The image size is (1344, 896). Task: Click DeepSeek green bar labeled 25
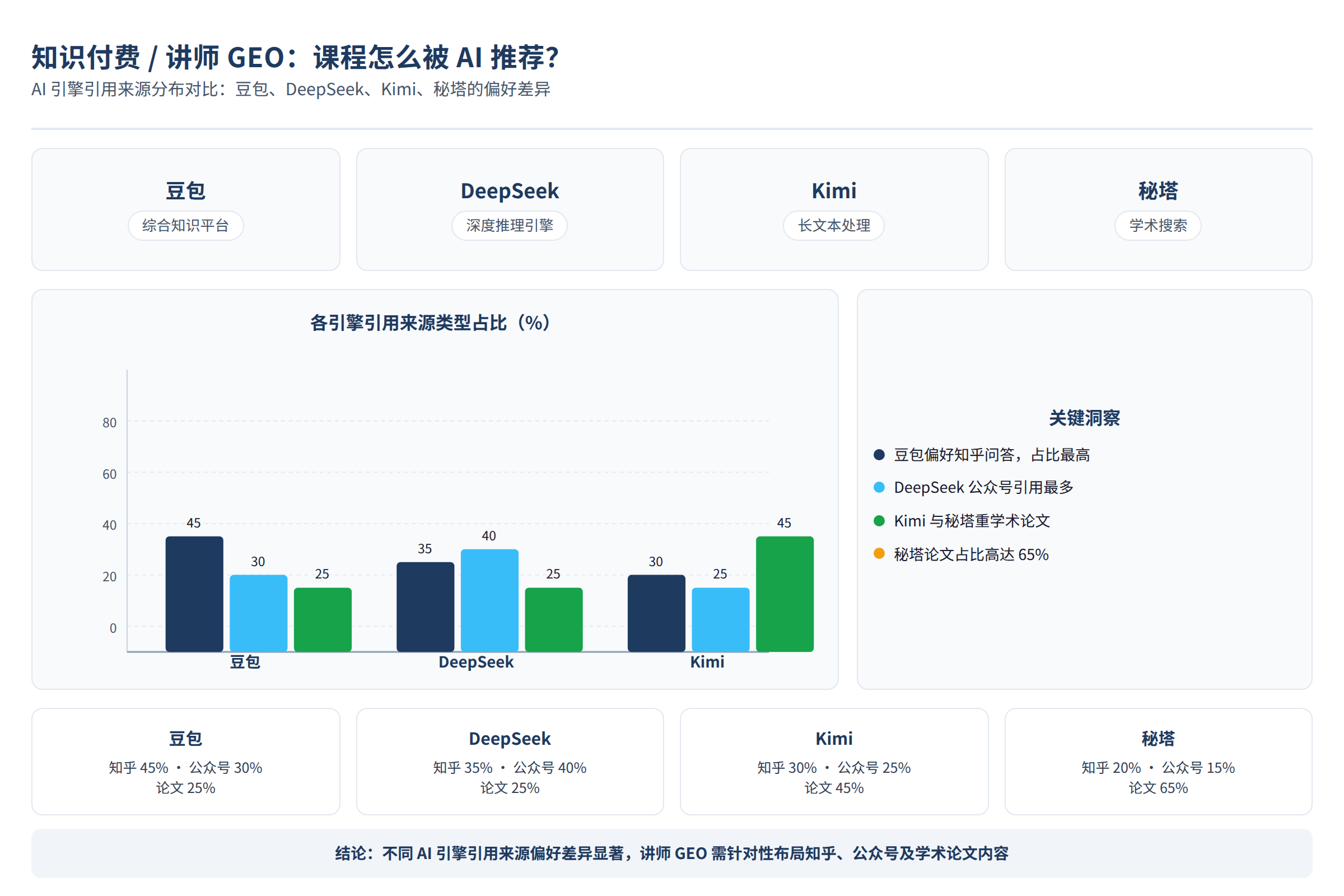[554, 619]
